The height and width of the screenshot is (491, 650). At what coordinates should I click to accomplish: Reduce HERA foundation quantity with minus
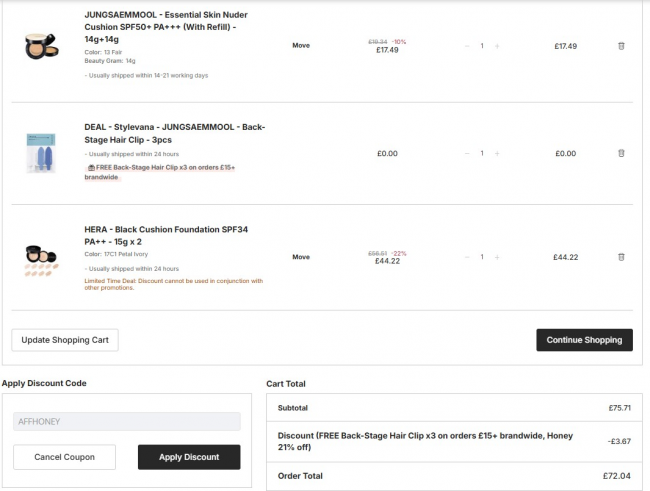[x=466, y=257]
